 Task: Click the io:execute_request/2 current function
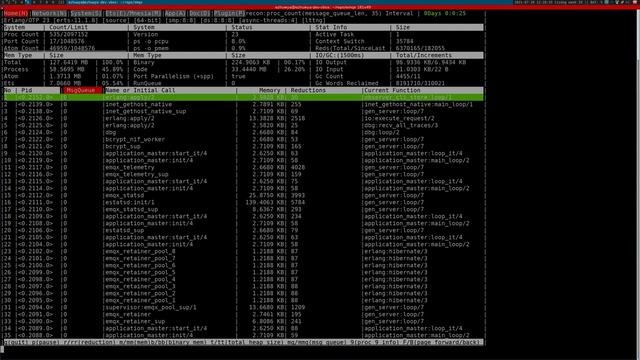pos(399,118)
